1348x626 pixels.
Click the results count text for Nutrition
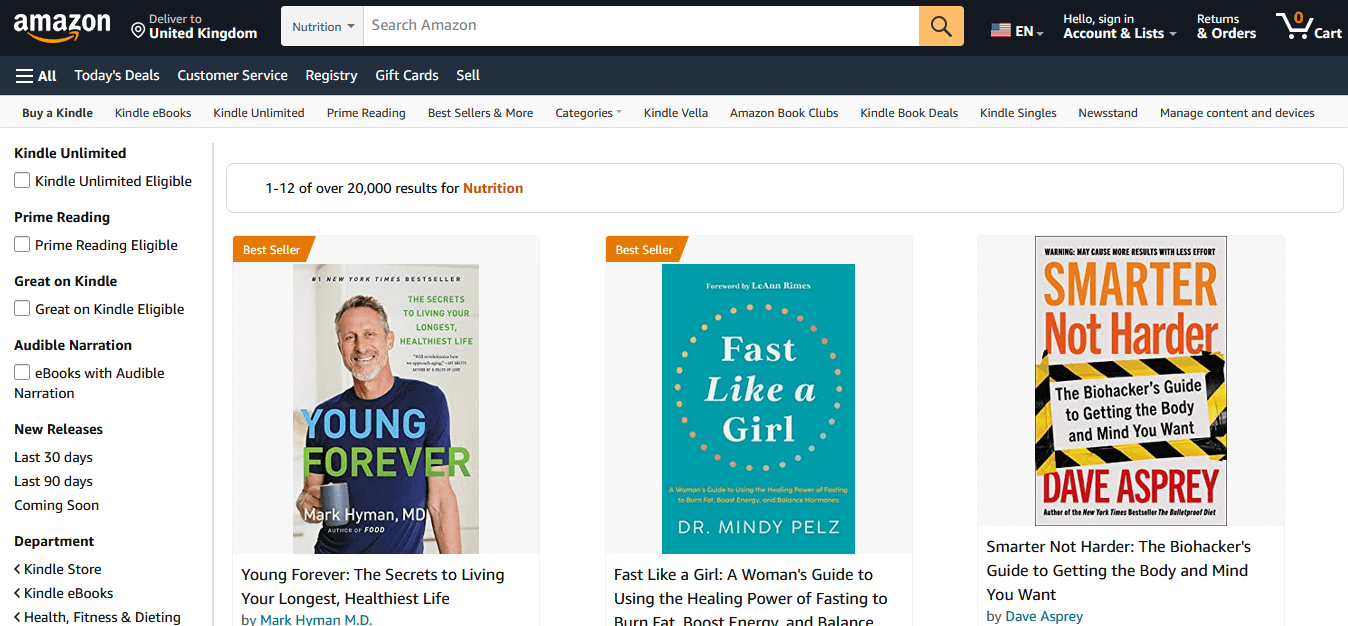394,188
